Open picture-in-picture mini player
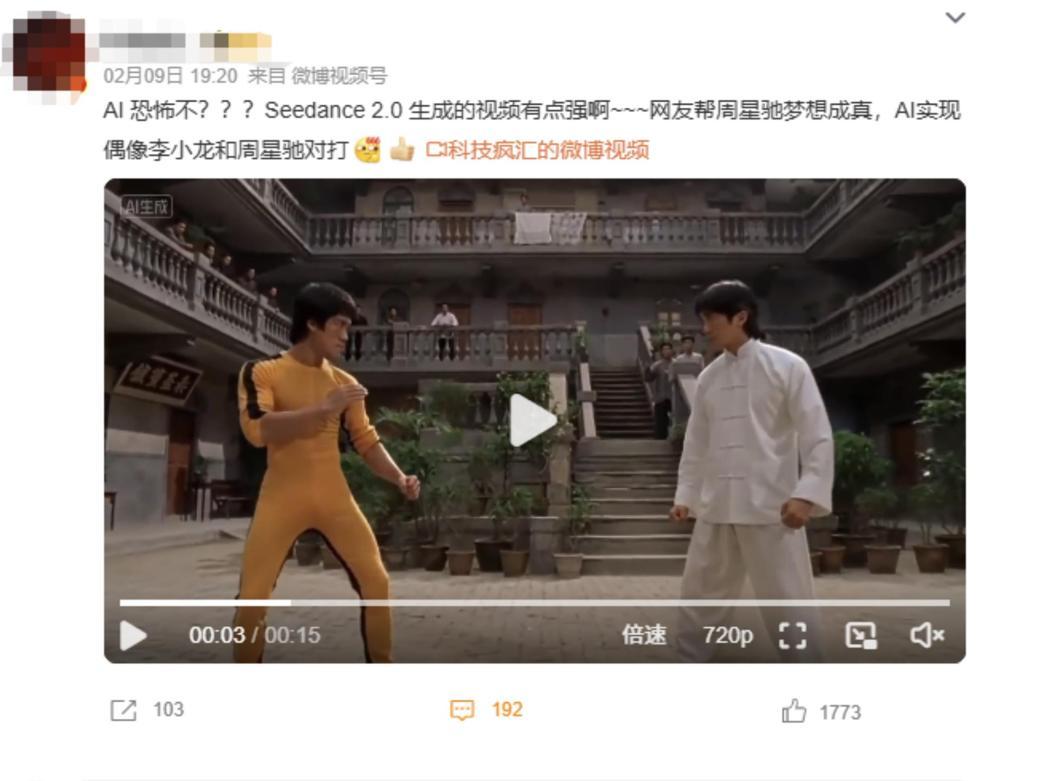Screen dimensions: 1049x781 tap(860, 635)
